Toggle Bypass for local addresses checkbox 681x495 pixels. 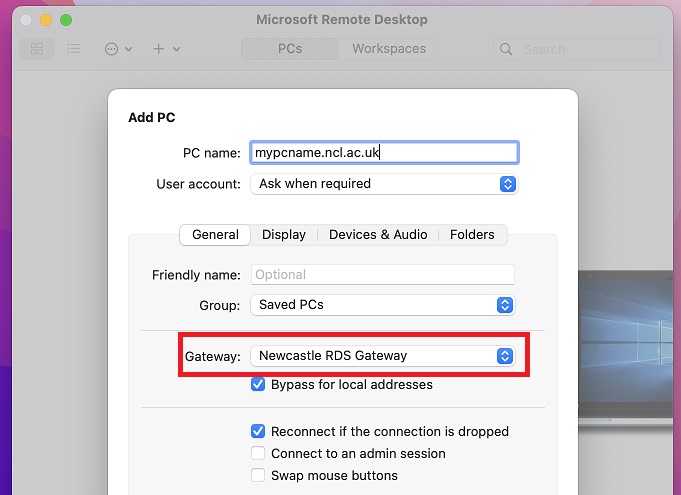pyautogui.click(x=259, y=385)
